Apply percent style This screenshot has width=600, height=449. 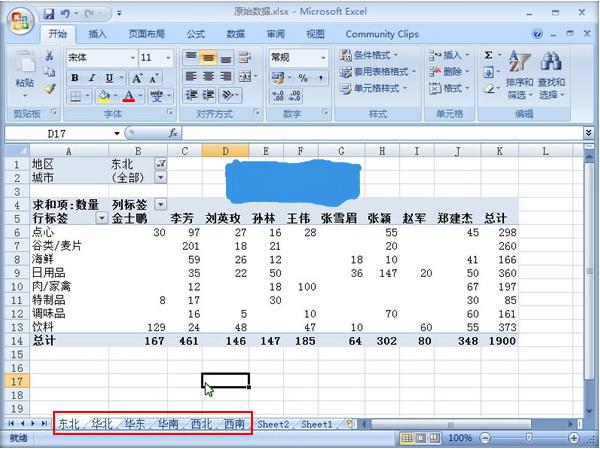[x=303, y=78]
